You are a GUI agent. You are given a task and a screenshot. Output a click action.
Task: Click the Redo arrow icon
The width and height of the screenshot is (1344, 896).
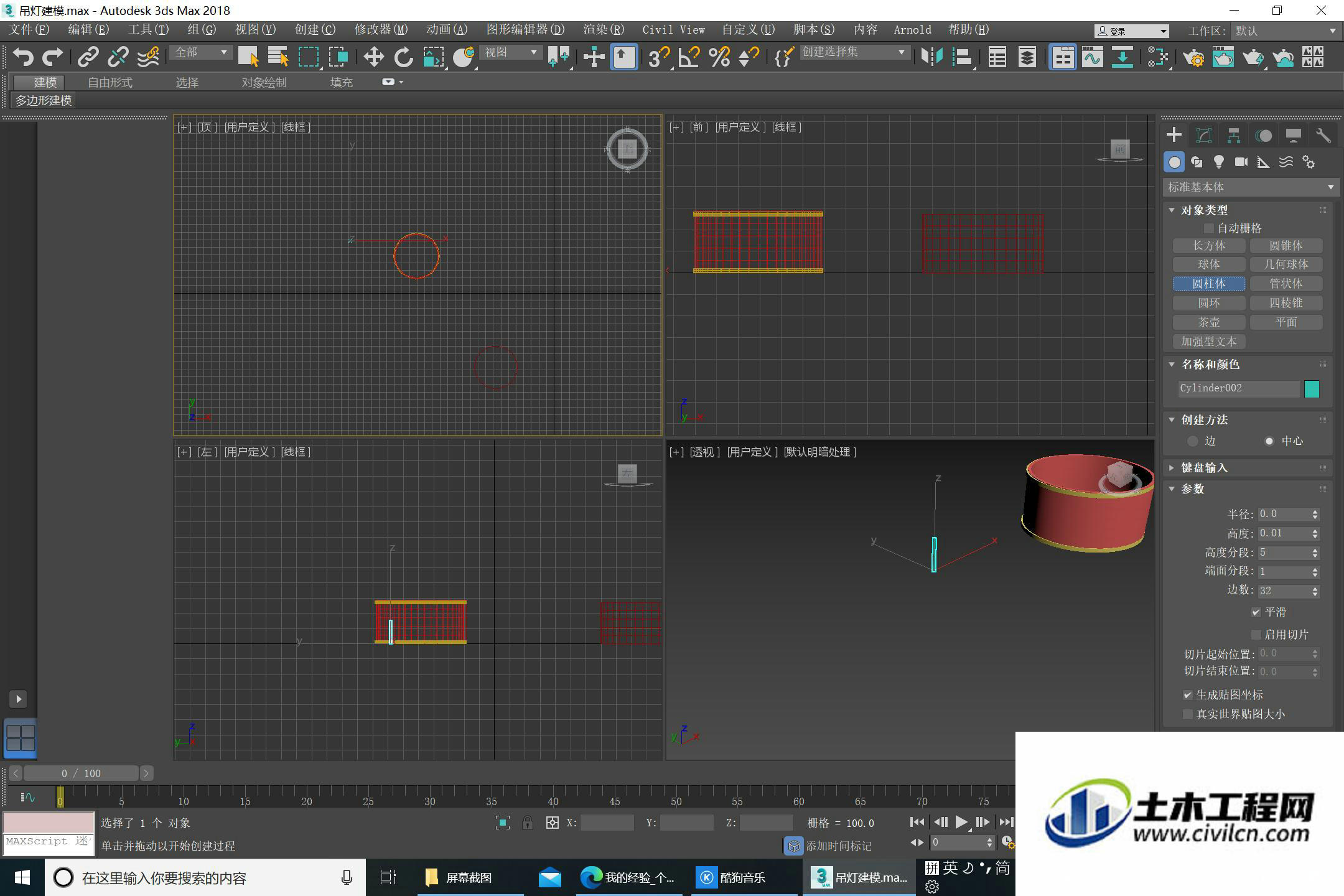[x=52, y=57]
